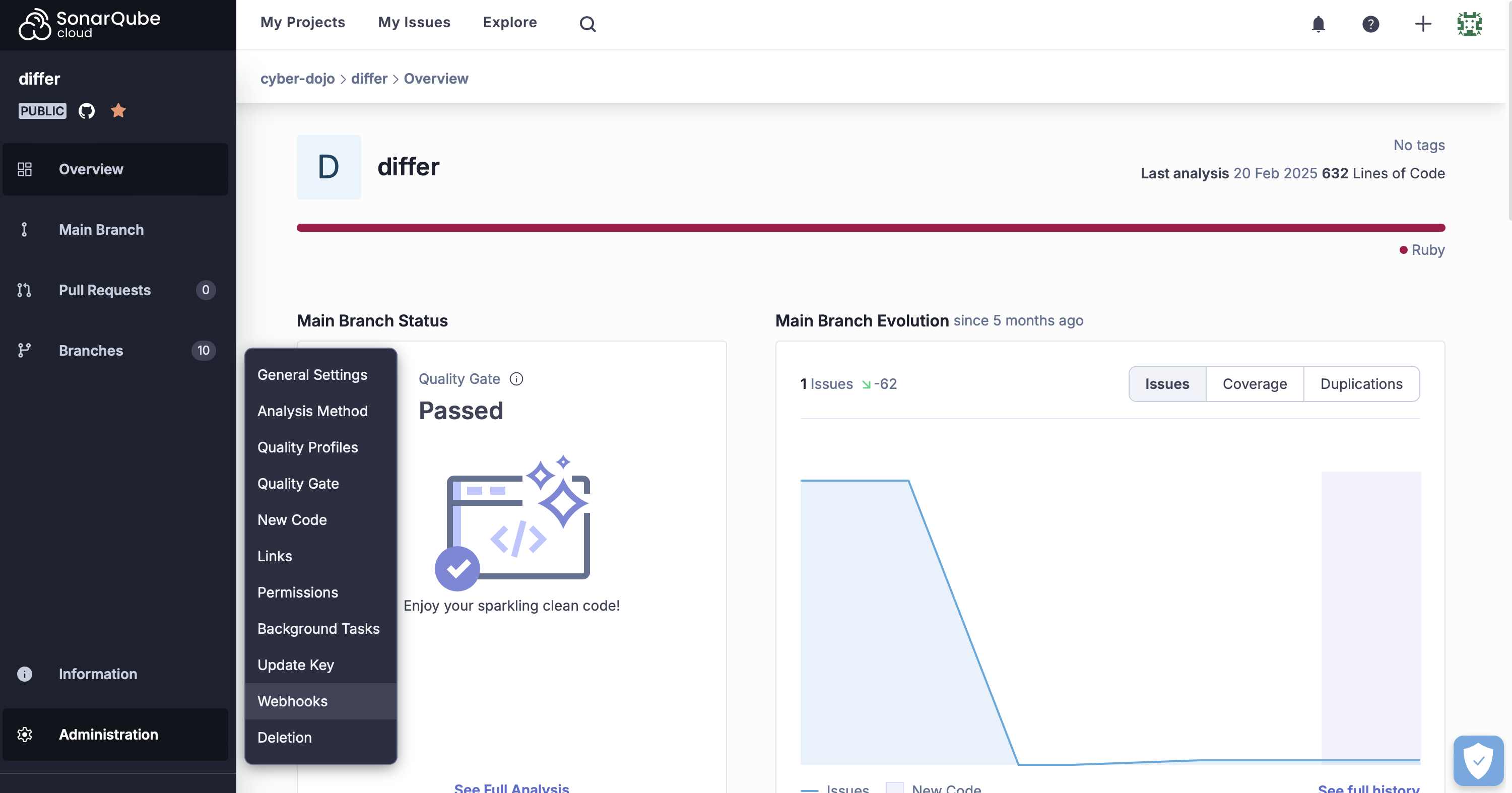The image size is (1512, 793).
Task: Choose Quality Profiles menu entry
Action: [x=307, y=447]
